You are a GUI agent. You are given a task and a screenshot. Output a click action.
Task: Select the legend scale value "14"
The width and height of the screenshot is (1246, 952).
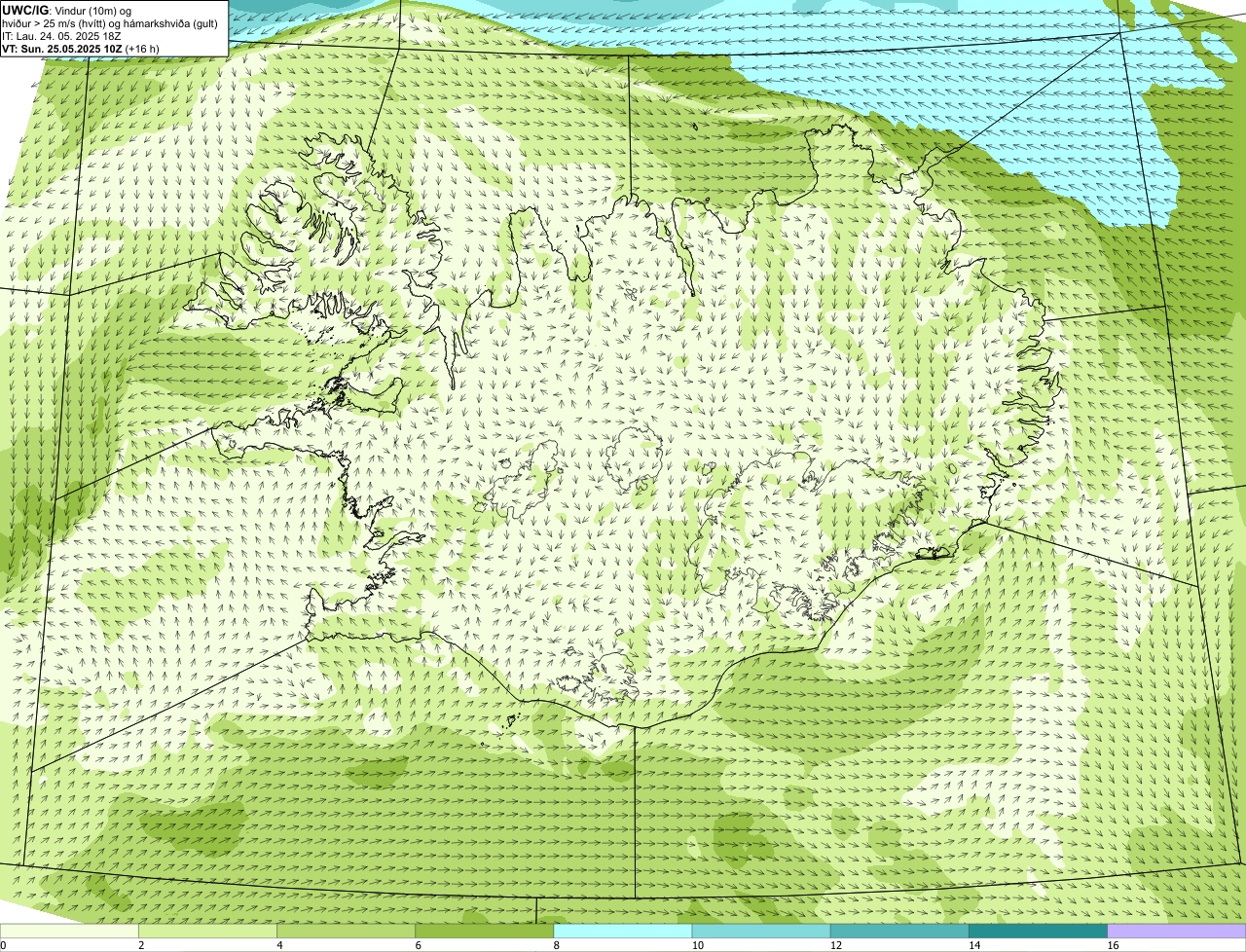click(974, 945)
